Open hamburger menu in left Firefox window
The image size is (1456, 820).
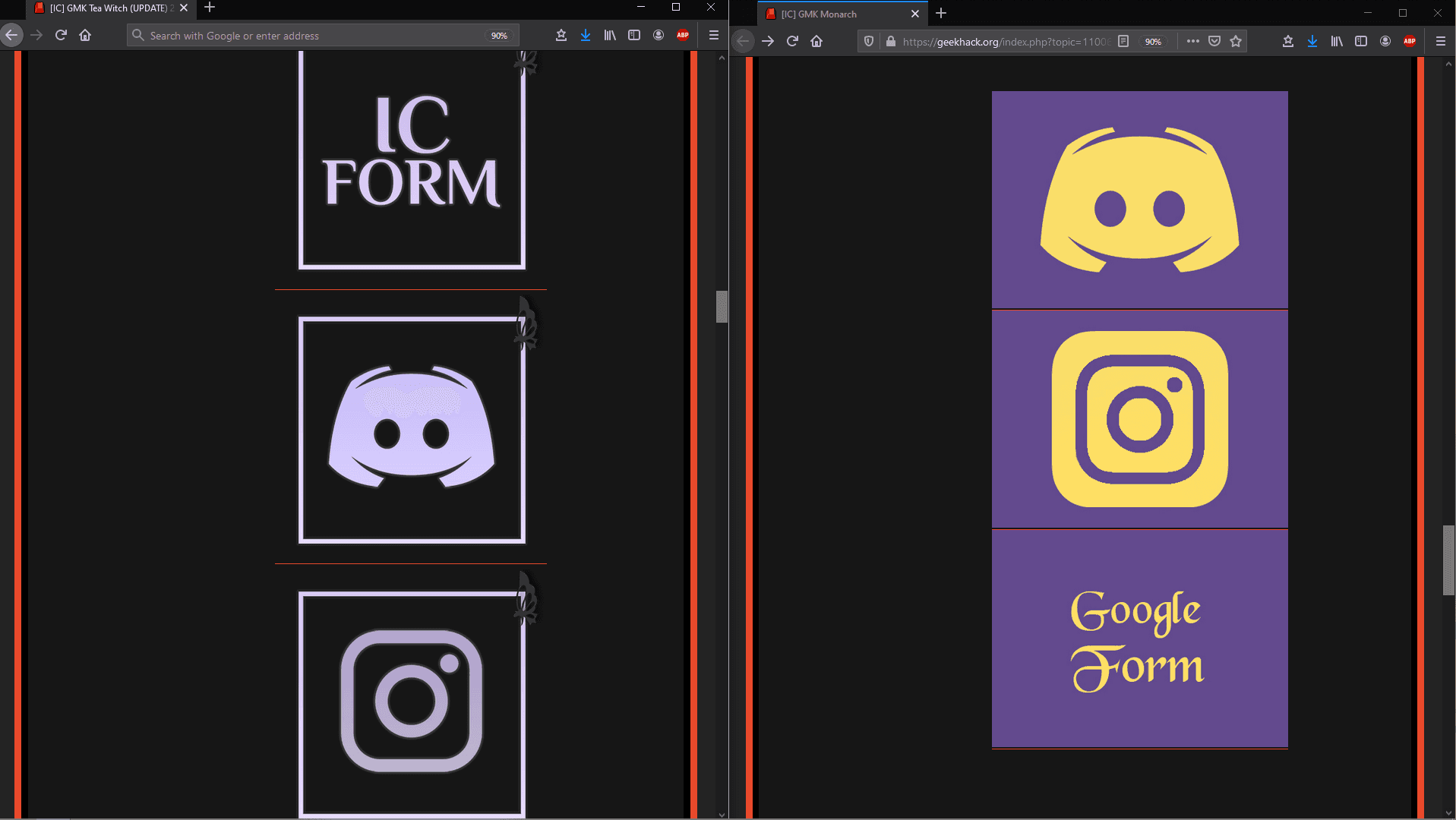point(713,36)
